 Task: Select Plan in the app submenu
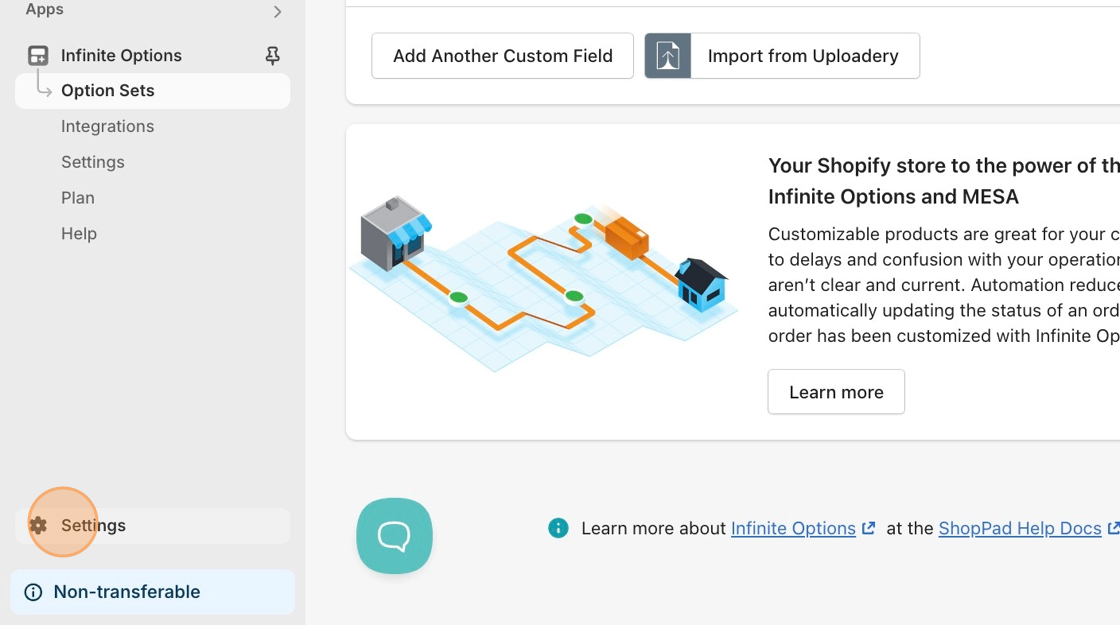pyautogui.click(x=78, y=198)
